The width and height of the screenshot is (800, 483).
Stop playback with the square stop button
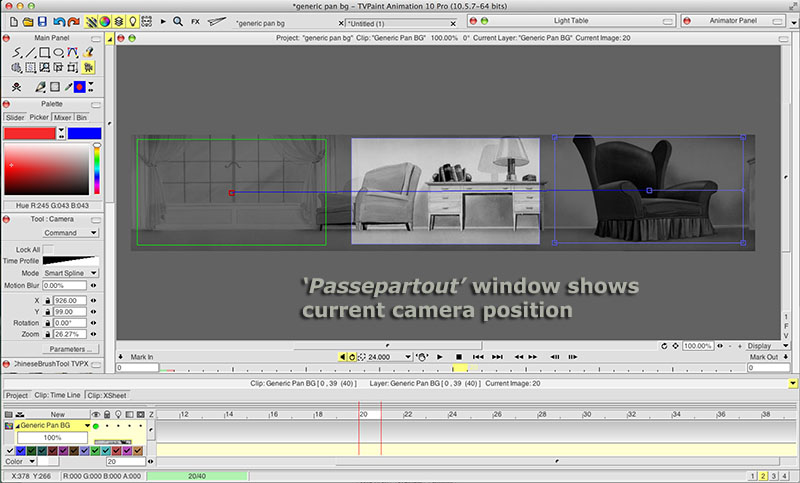(459, 357)
